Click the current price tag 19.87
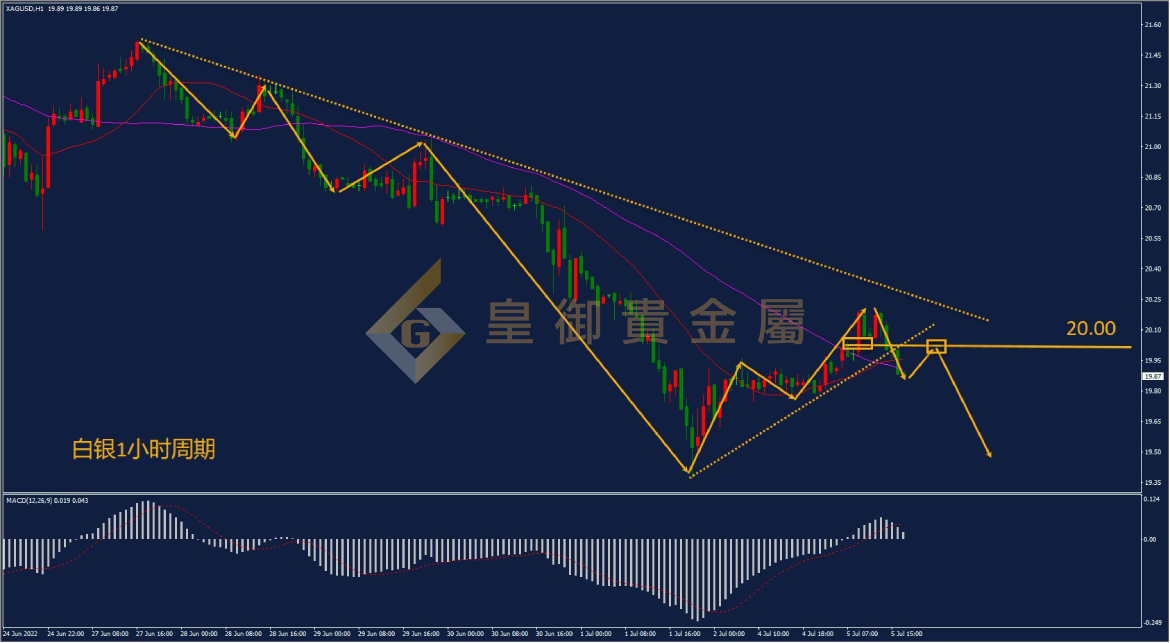Image resolution: width=1170 pixels, height=643 pixels. coord(1153,377)
